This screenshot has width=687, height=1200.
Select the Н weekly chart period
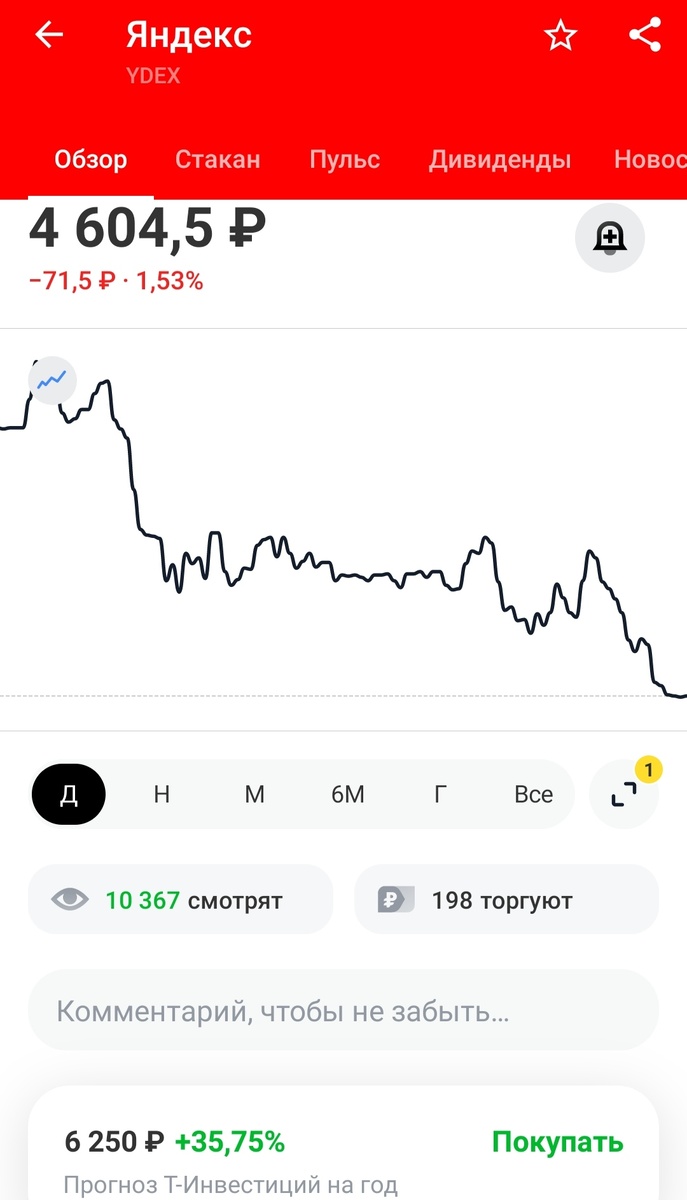pyautogui.click(x=161, y=793)
